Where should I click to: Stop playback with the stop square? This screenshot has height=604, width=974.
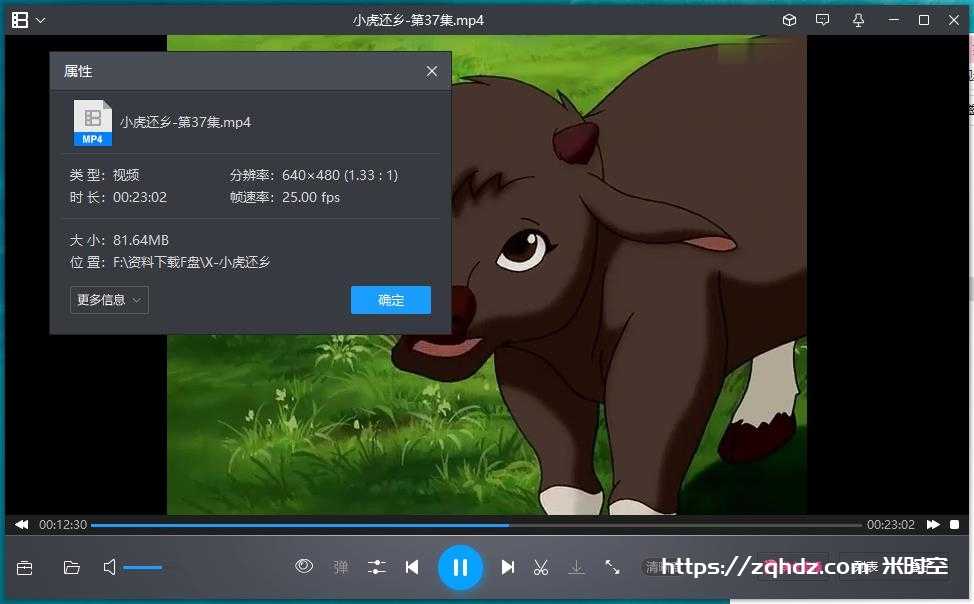(x=955, y=524)
